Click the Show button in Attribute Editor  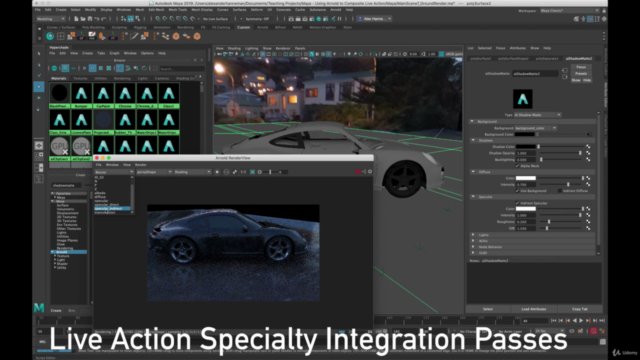click(x=576, y=80)
